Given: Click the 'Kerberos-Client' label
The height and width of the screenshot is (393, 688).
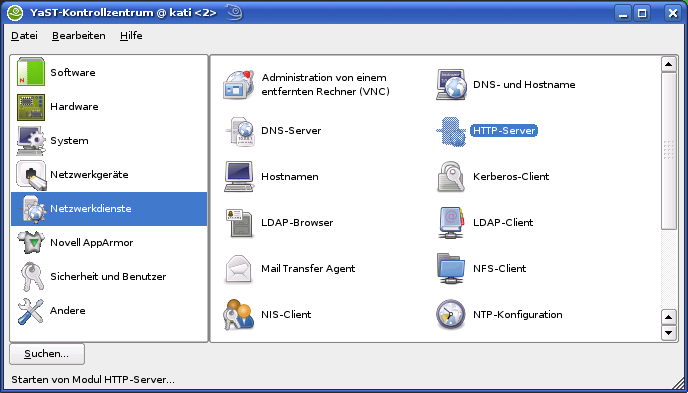Looking at the screenshot, I should point(511,176).
